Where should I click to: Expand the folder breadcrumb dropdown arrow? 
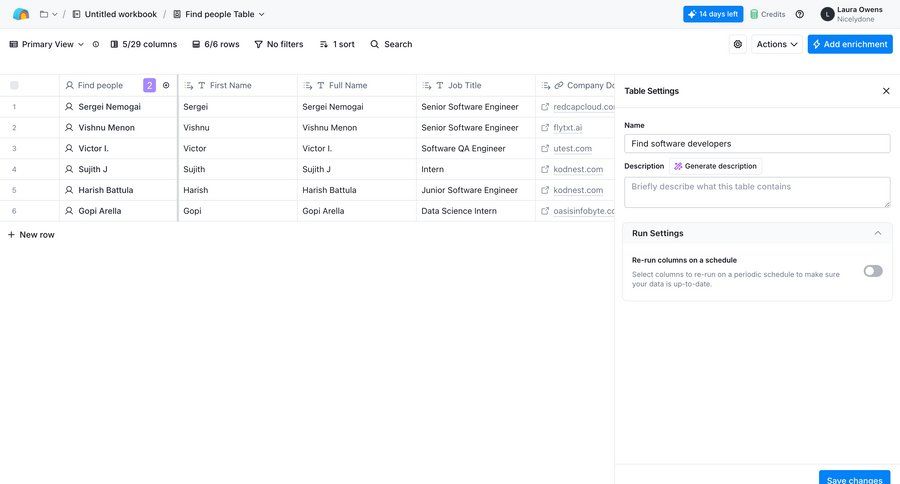(55, 14)
